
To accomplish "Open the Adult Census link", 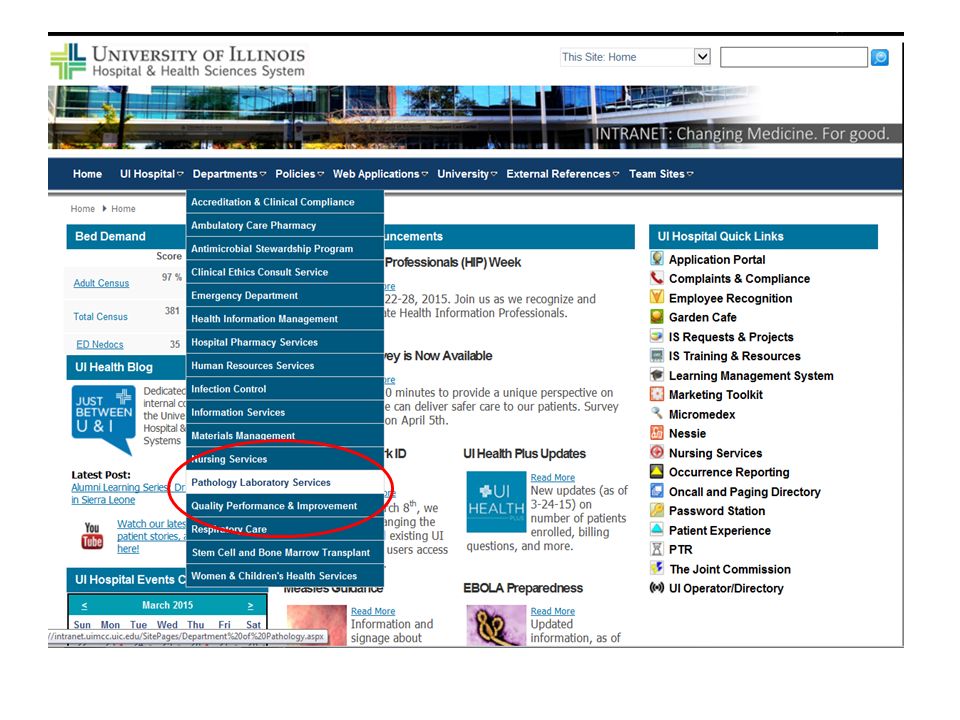I will pos(101,283).
